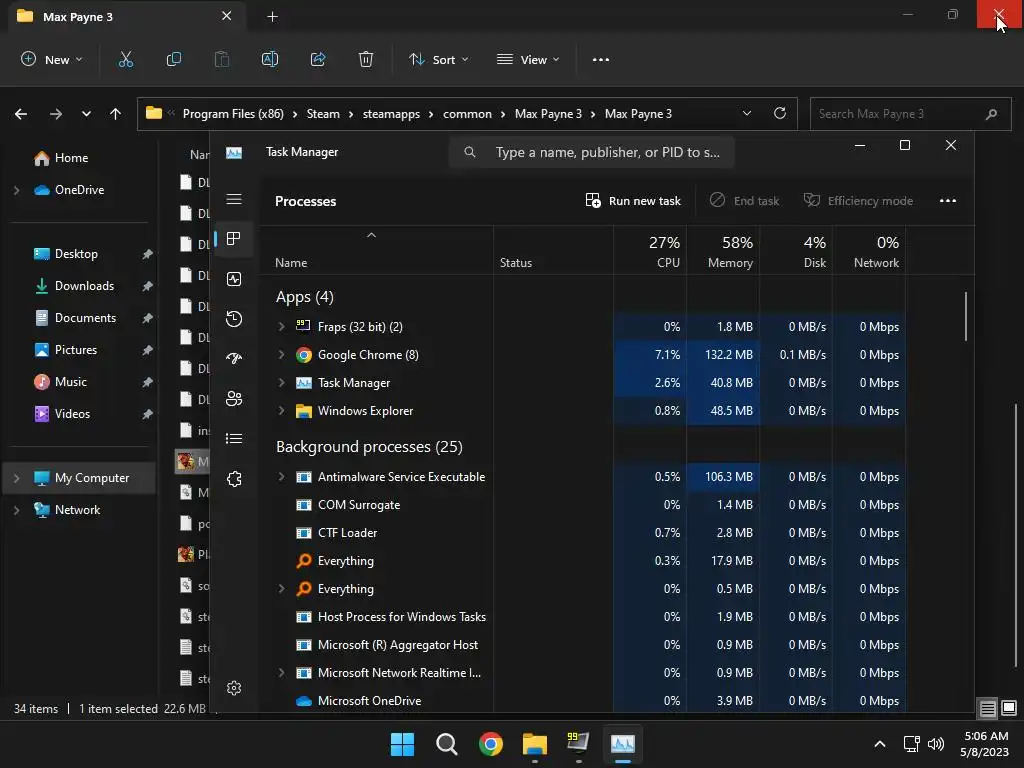Open Startup apps in Task Manager sidebar
This screenshot has height=768, width=1024.
[234, 359]
